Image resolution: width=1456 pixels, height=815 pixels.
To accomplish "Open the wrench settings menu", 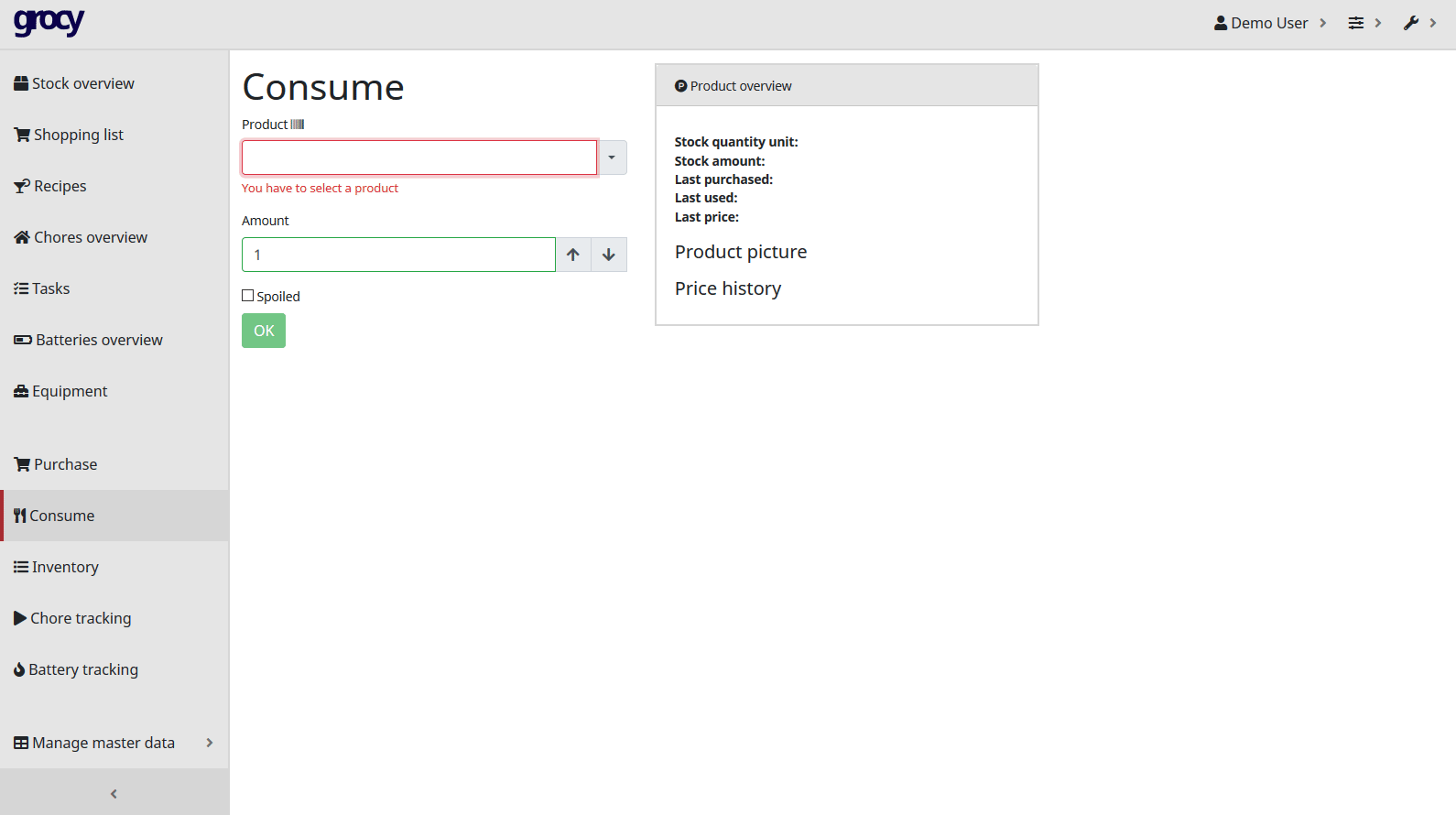I will pyautogui.click(x=1411, y=23).
